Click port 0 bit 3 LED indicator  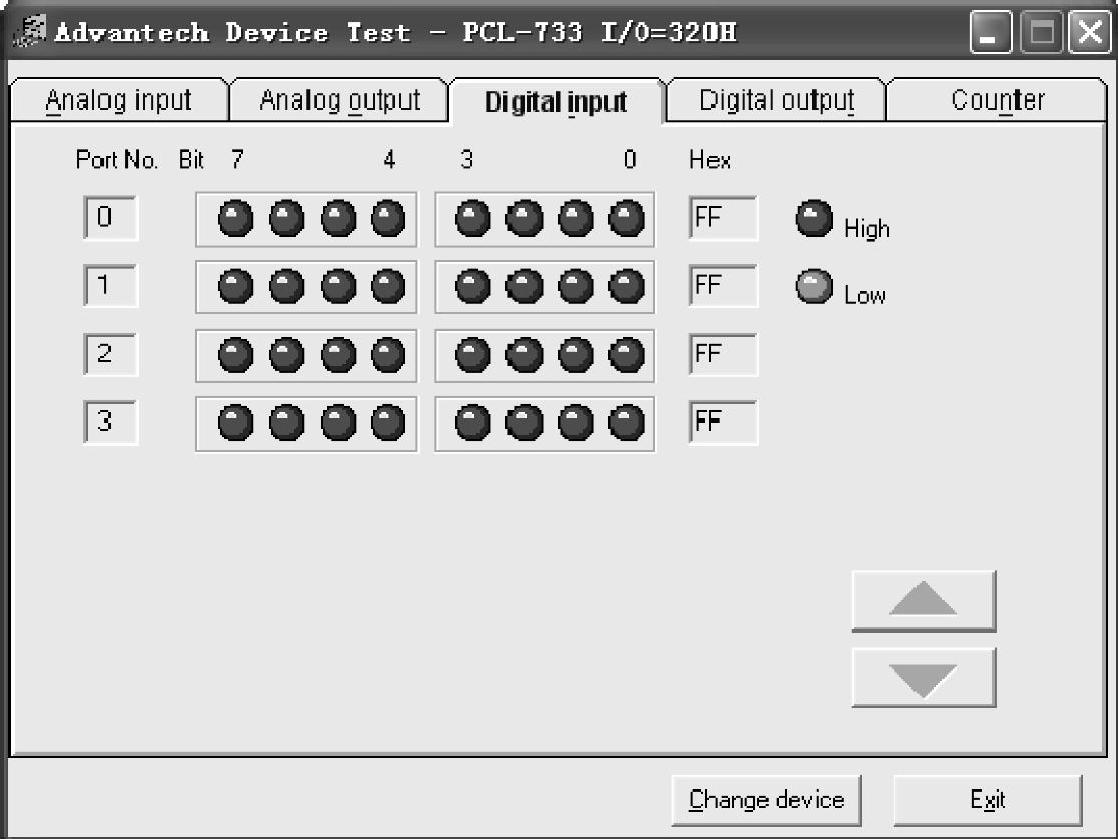[x=473, y=218]
